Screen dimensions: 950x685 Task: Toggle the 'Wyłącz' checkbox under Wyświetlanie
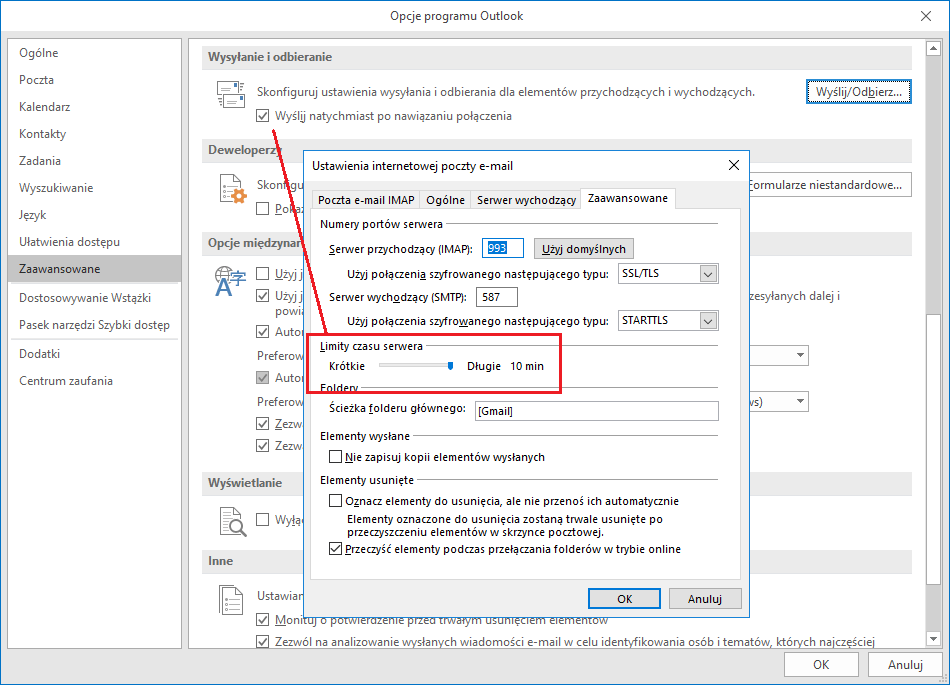click(262, 520)
